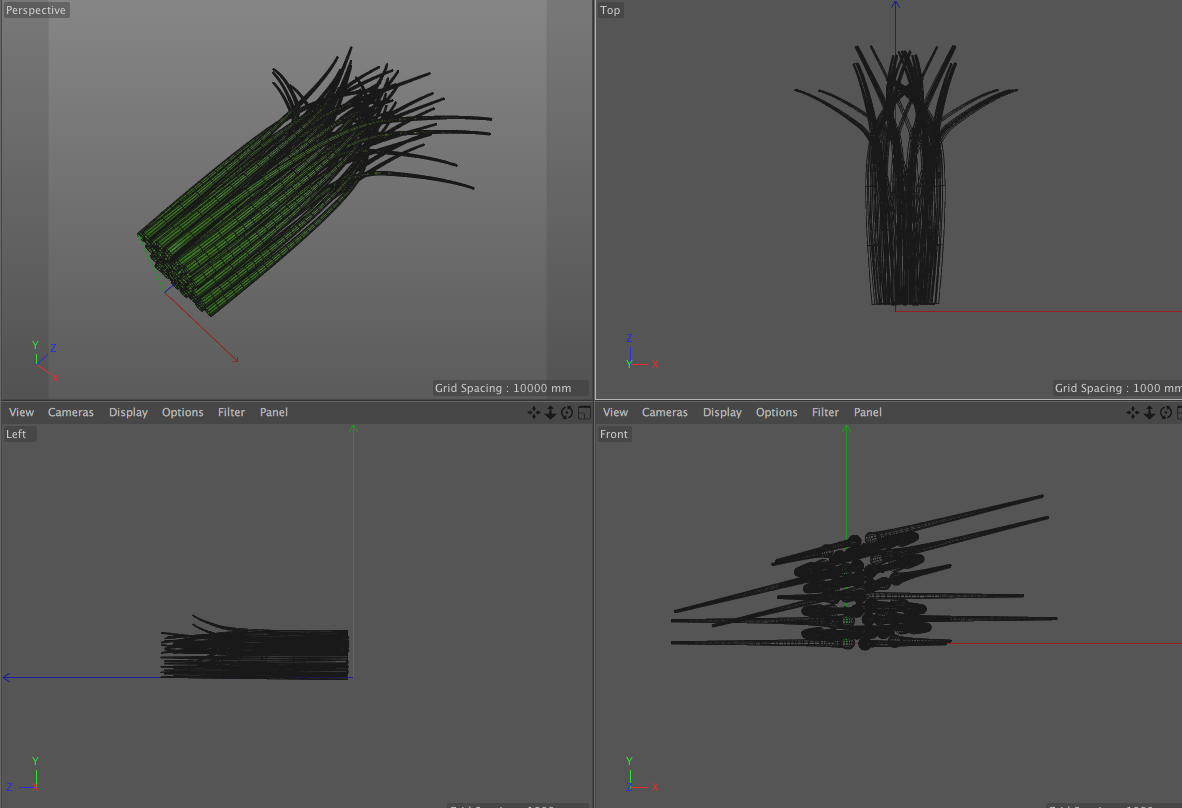
Task: Open the Filter menu of Left viewport
Action: (231, 412)
